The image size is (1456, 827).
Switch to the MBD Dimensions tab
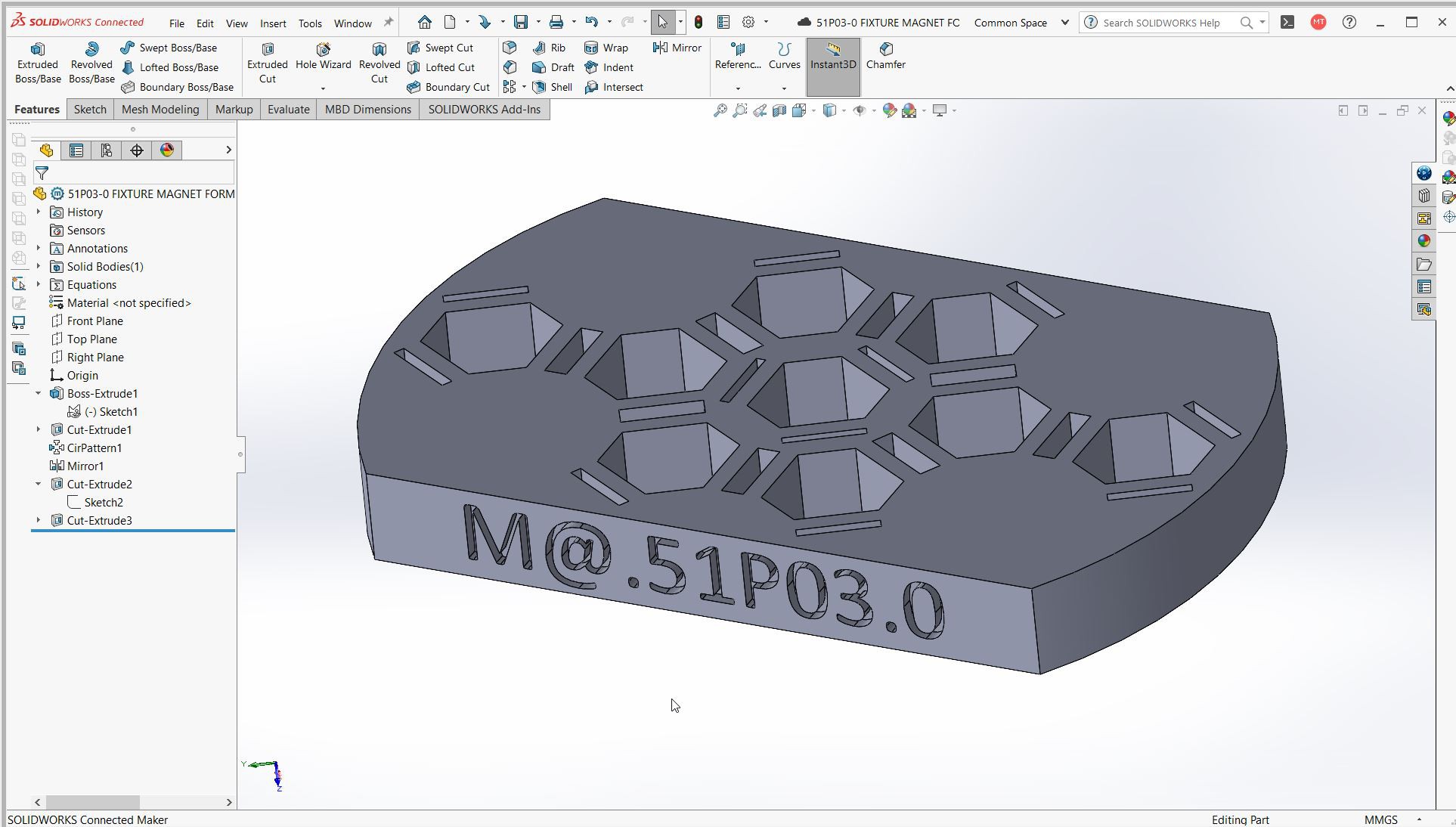[368, 109]
